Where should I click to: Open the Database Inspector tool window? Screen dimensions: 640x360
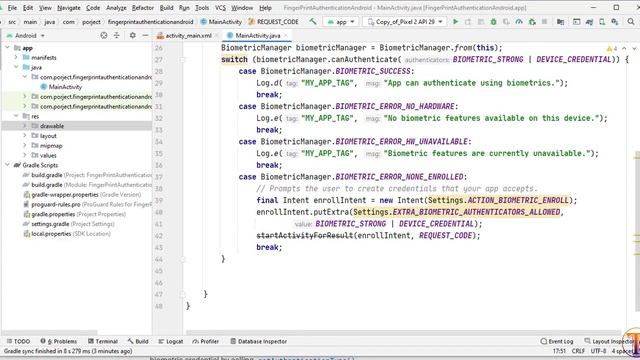tap(258, 341)
